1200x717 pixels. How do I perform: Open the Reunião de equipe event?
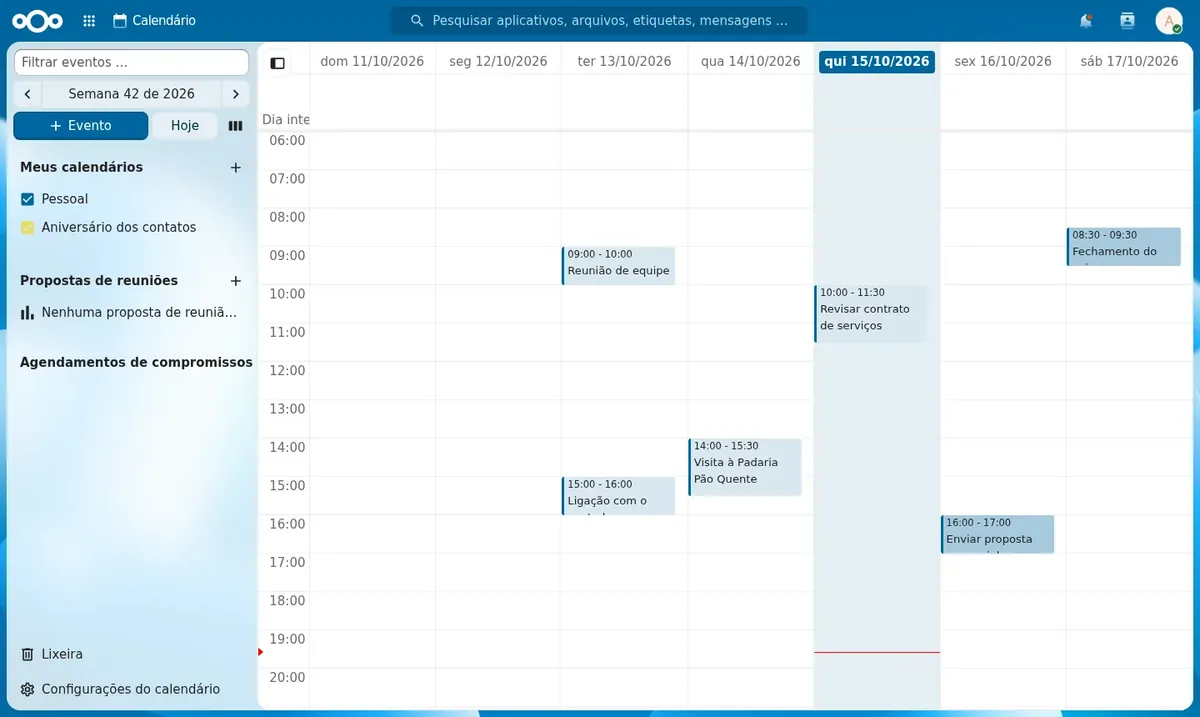[x=618, y=265]
